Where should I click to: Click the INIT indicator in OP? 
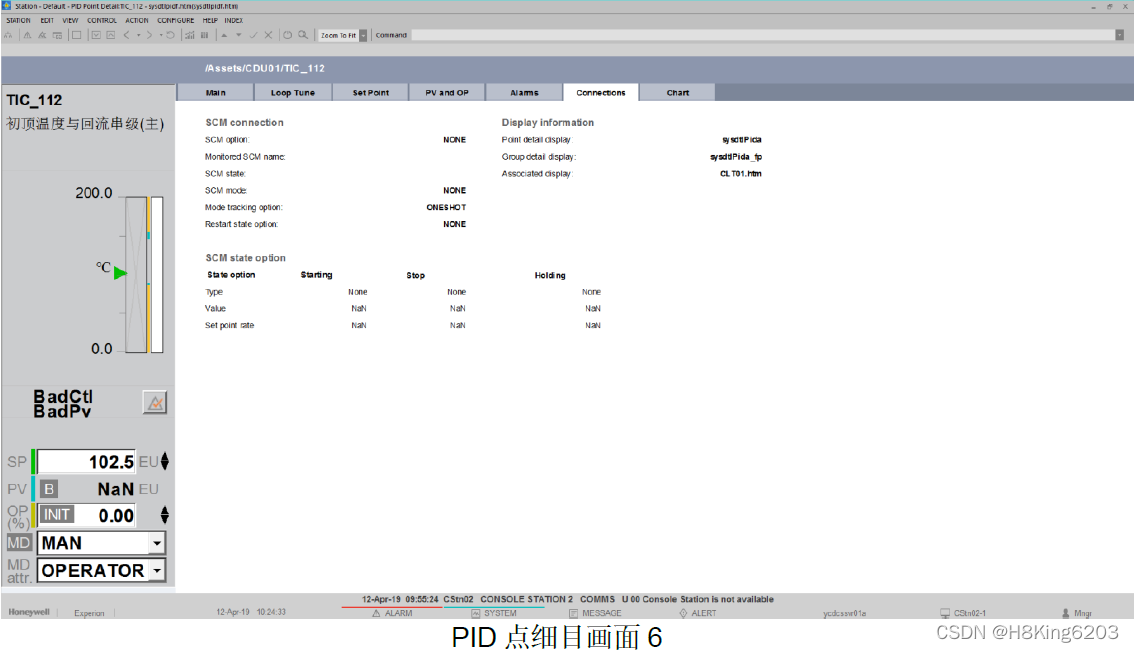tap(56, 515)
